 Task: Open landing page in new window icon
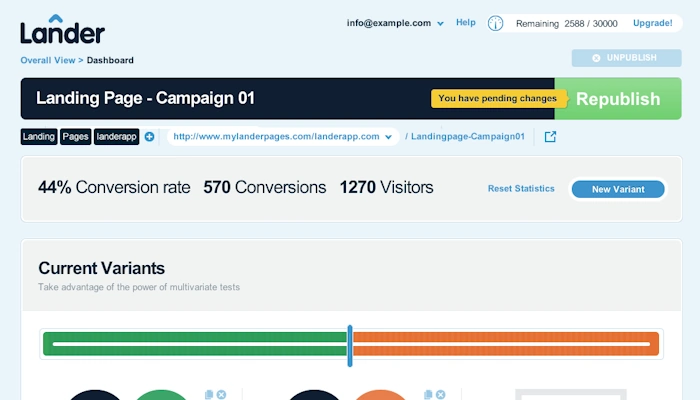[x=550, y=137]
